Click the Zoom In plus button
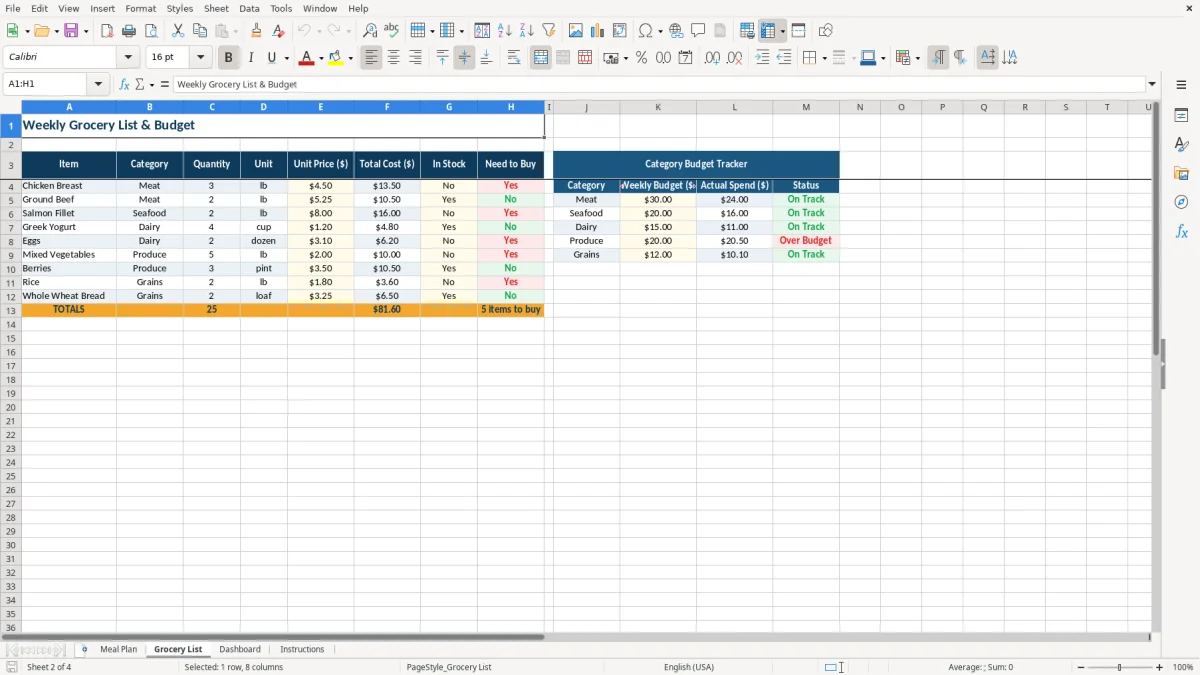This screenshot has width=1200, height=675. coord(1160,667)
